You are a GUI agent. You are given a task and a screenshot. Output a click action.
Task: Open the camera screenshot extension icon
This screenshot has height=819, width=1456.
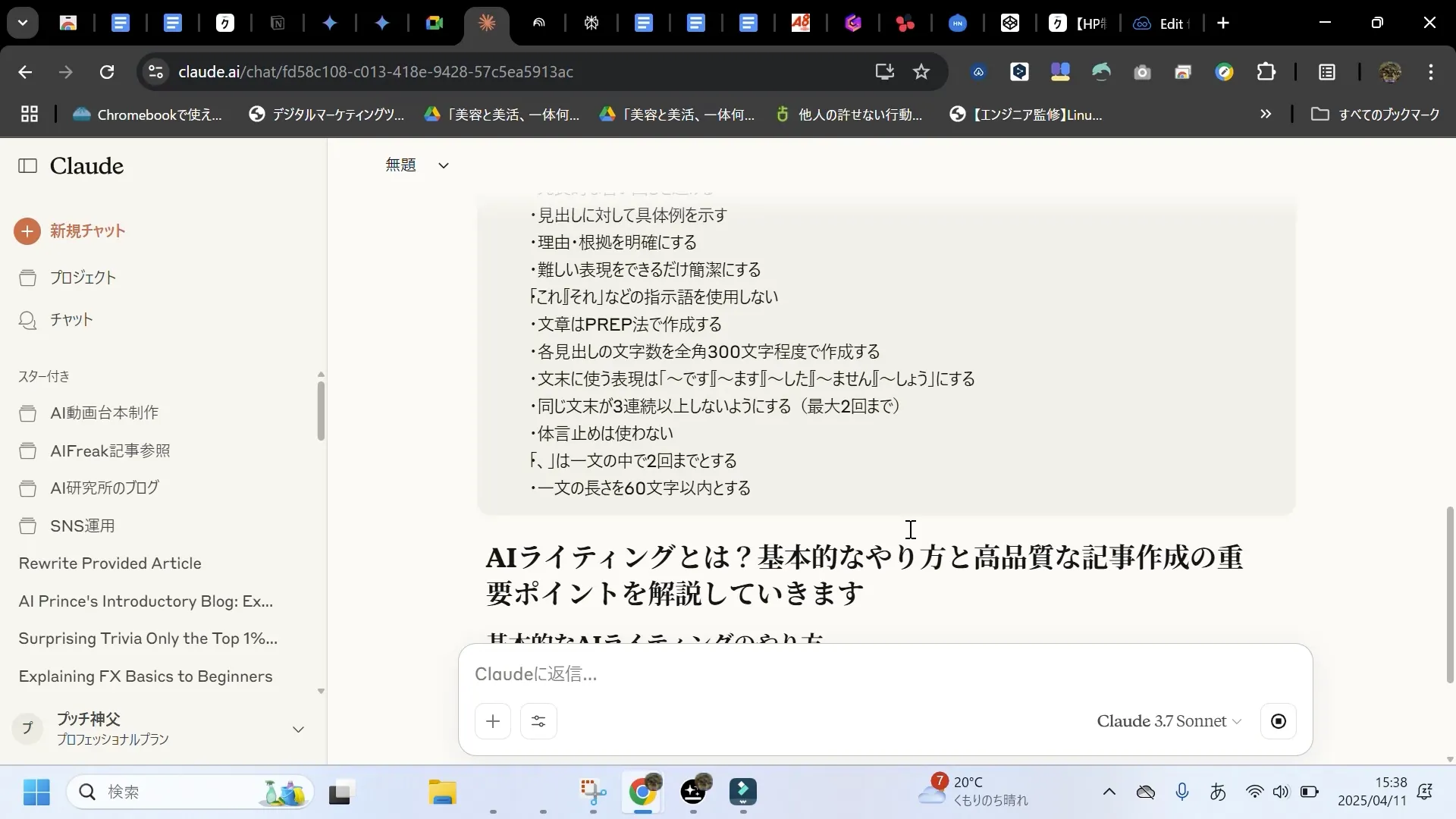coord(1142,72)
